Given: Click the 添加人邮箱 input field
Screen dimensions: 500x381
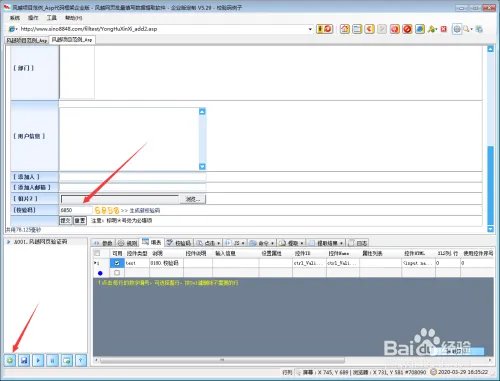Looking at the screenshot, I should pos(133,187).
